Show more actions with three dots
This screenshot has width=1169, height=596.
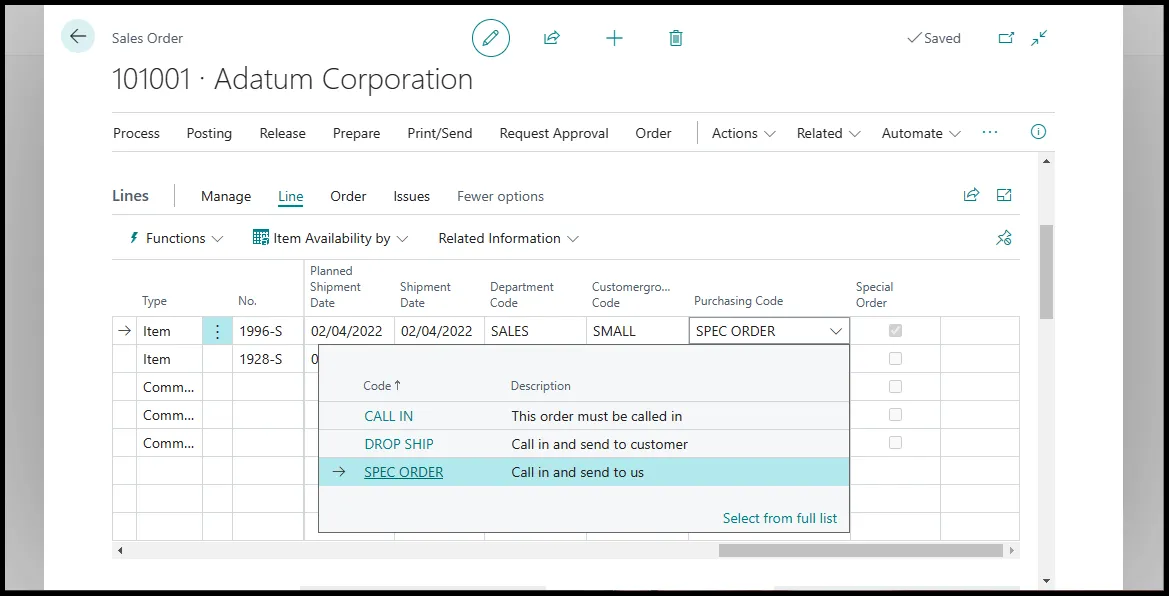(989, 132)
